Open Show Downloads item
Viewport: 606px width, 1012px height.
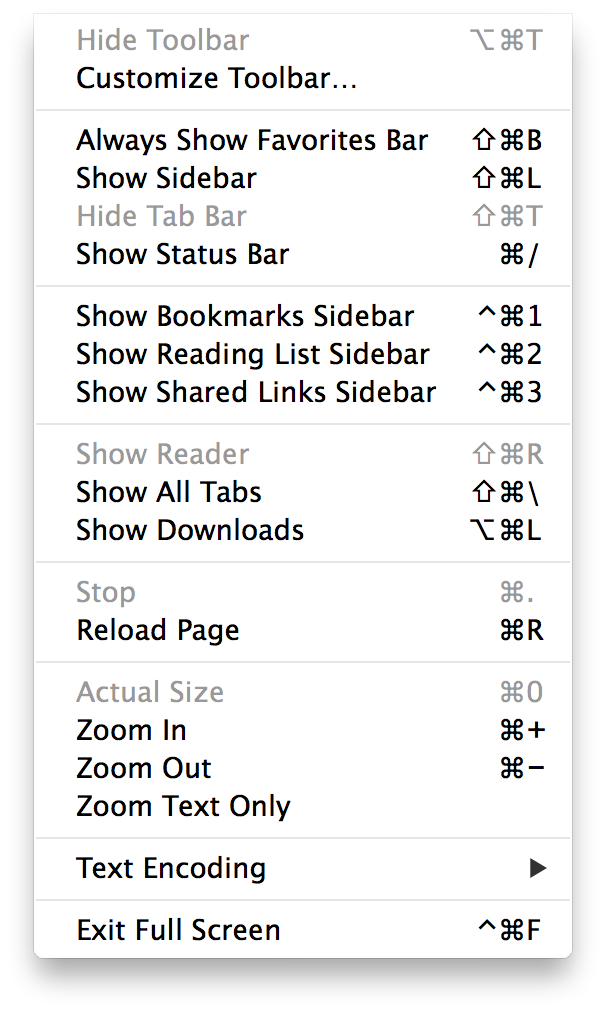[190, 530]
